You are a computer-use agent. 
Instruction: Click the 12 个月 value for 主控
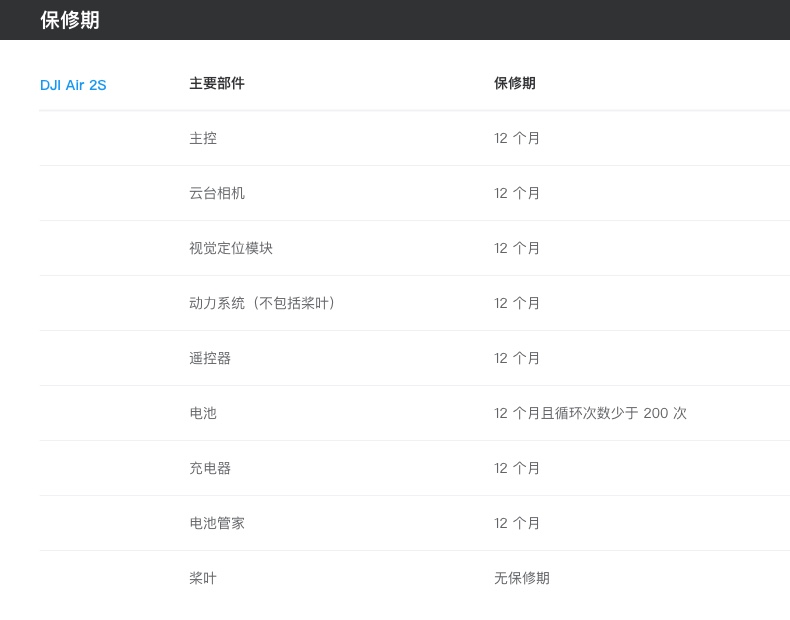tap(516, 138)
